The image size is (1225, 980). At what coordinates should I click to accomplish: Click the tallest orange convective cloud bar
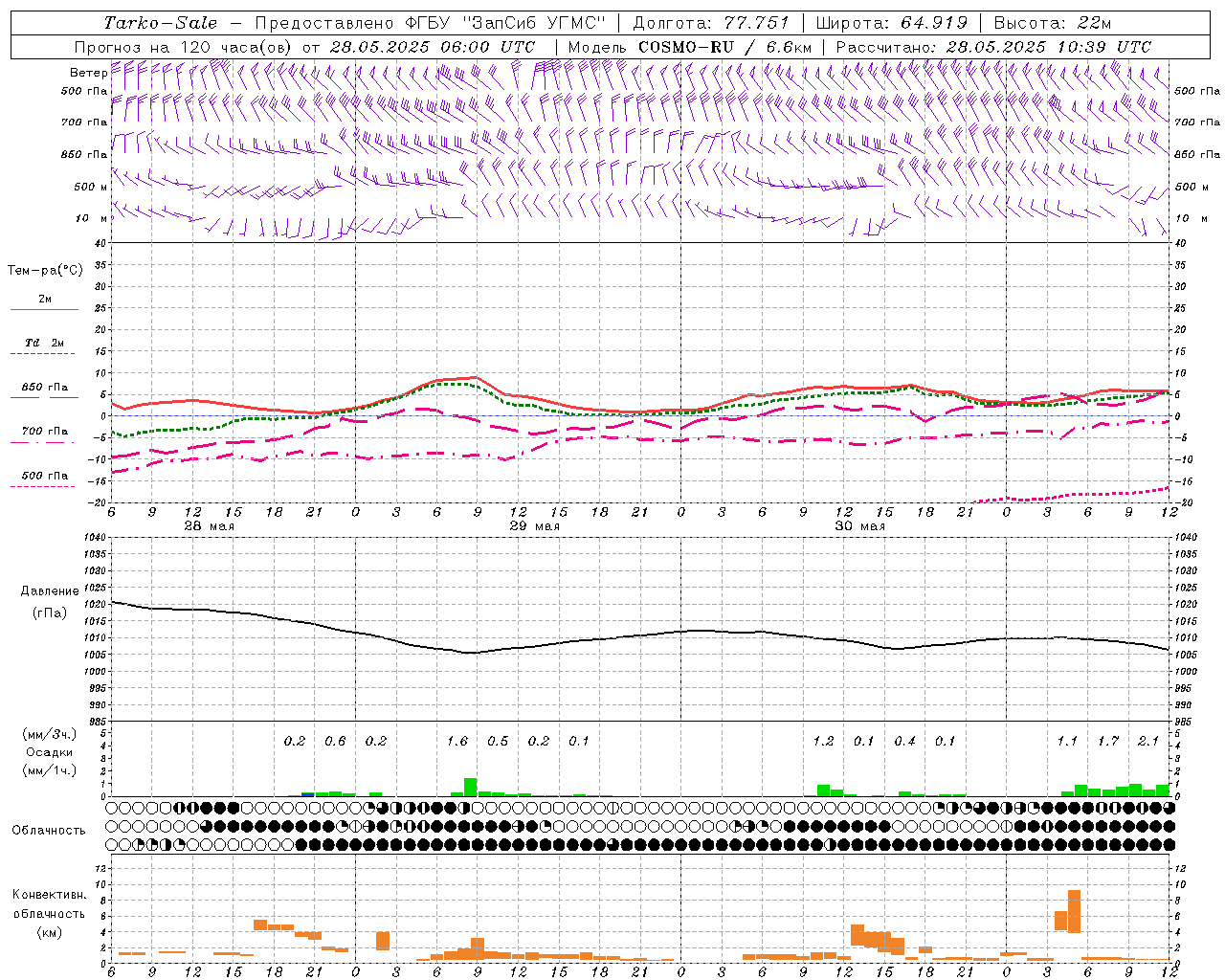click(1074, 911)
